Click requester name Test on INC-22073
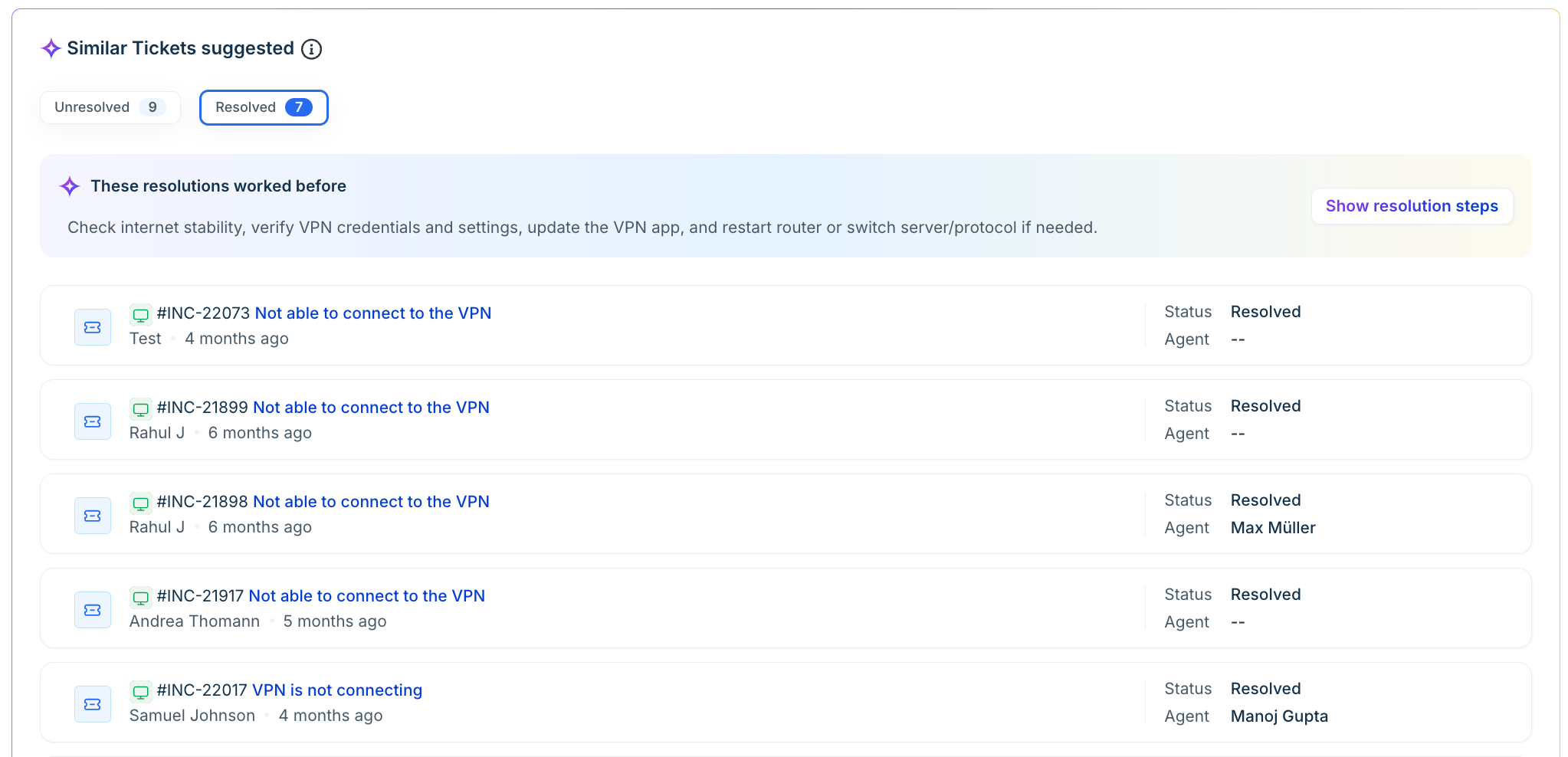This screenshot has width=1568, height=757. (x=146, y=339)
